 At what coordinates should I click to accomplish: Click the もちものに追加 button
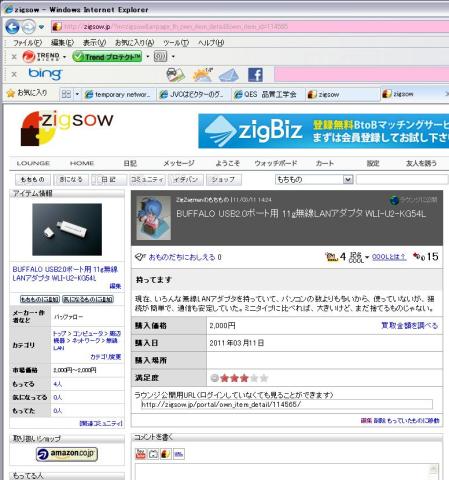[x=40, y=299]
